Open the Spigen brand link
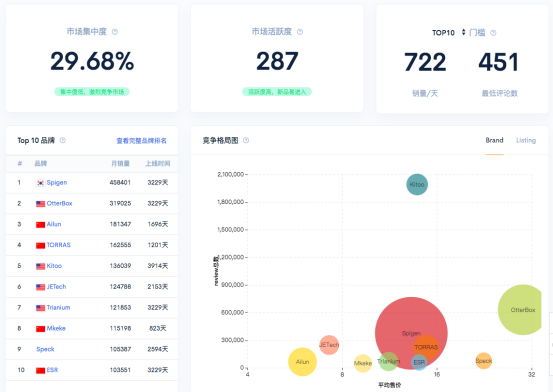553x392 pixels. pos(57,182)
